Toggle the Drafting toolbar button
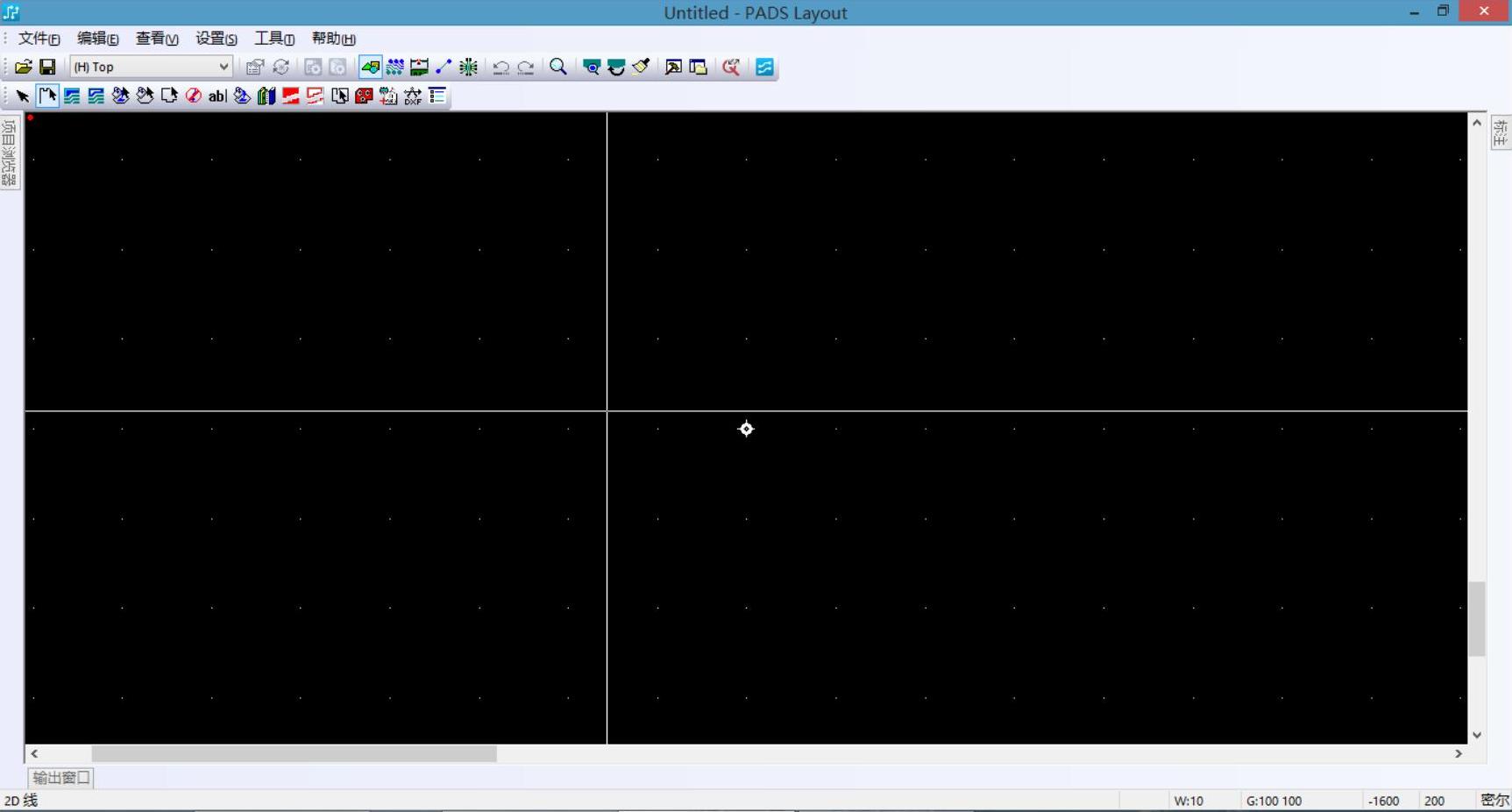1512x812 pixels. [x=371, y=67]
